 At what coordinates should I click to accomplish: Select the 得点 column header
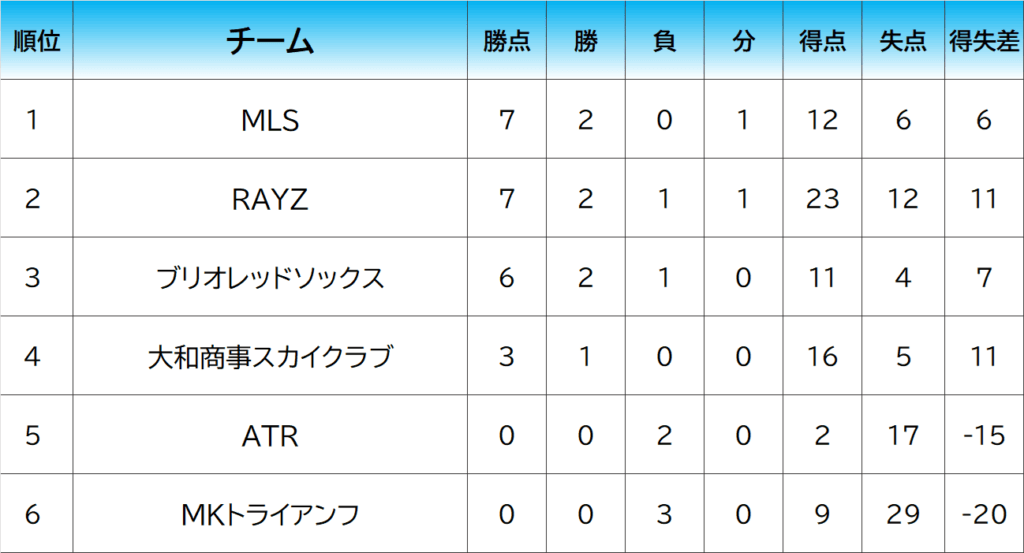click(822, 41)
